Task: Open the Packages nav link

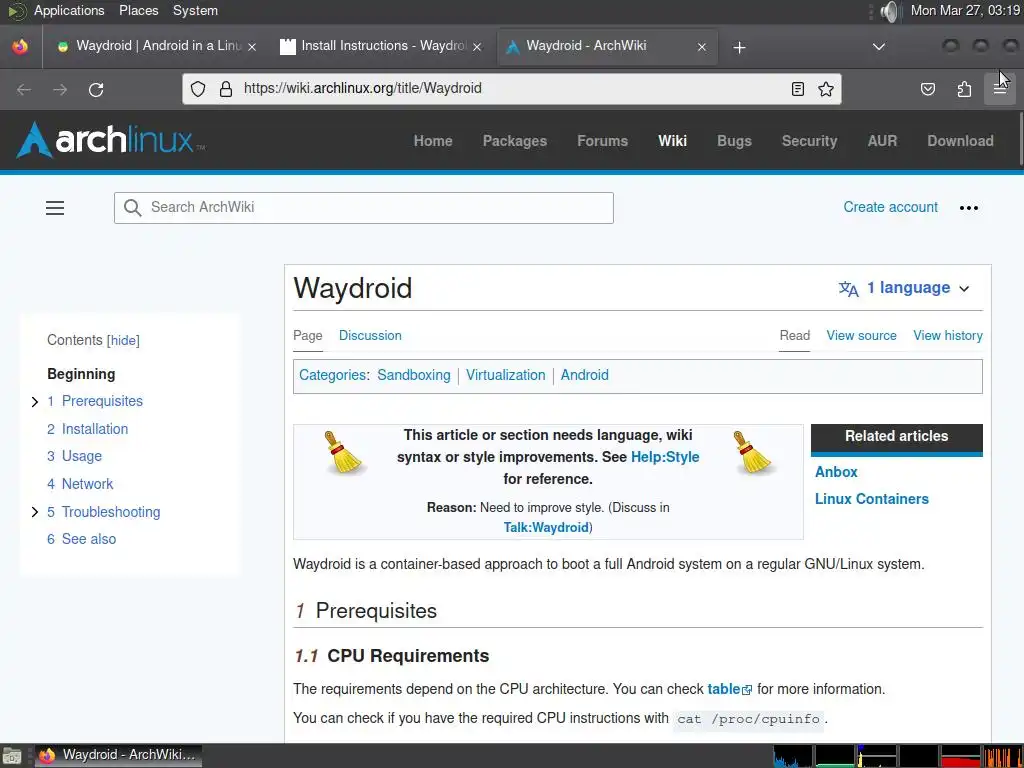Action: [x=515, y=141]
